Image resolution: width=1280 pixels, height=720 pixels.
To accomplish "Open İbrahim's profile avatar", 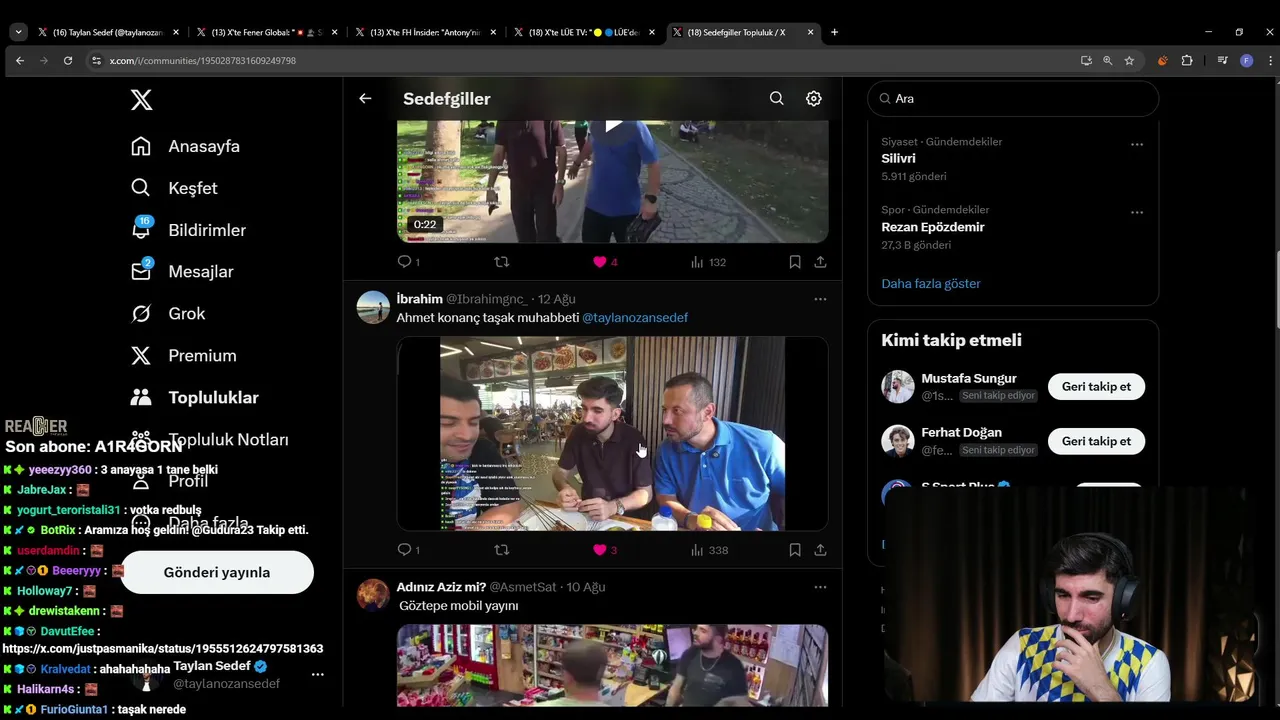I will click(373, 308).
